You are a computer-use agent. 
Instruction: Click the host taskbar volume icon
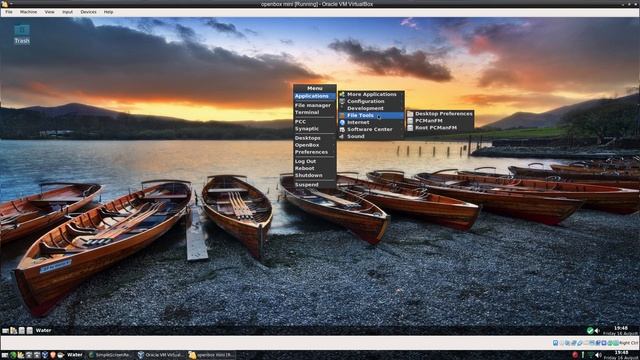coord(598,355)
